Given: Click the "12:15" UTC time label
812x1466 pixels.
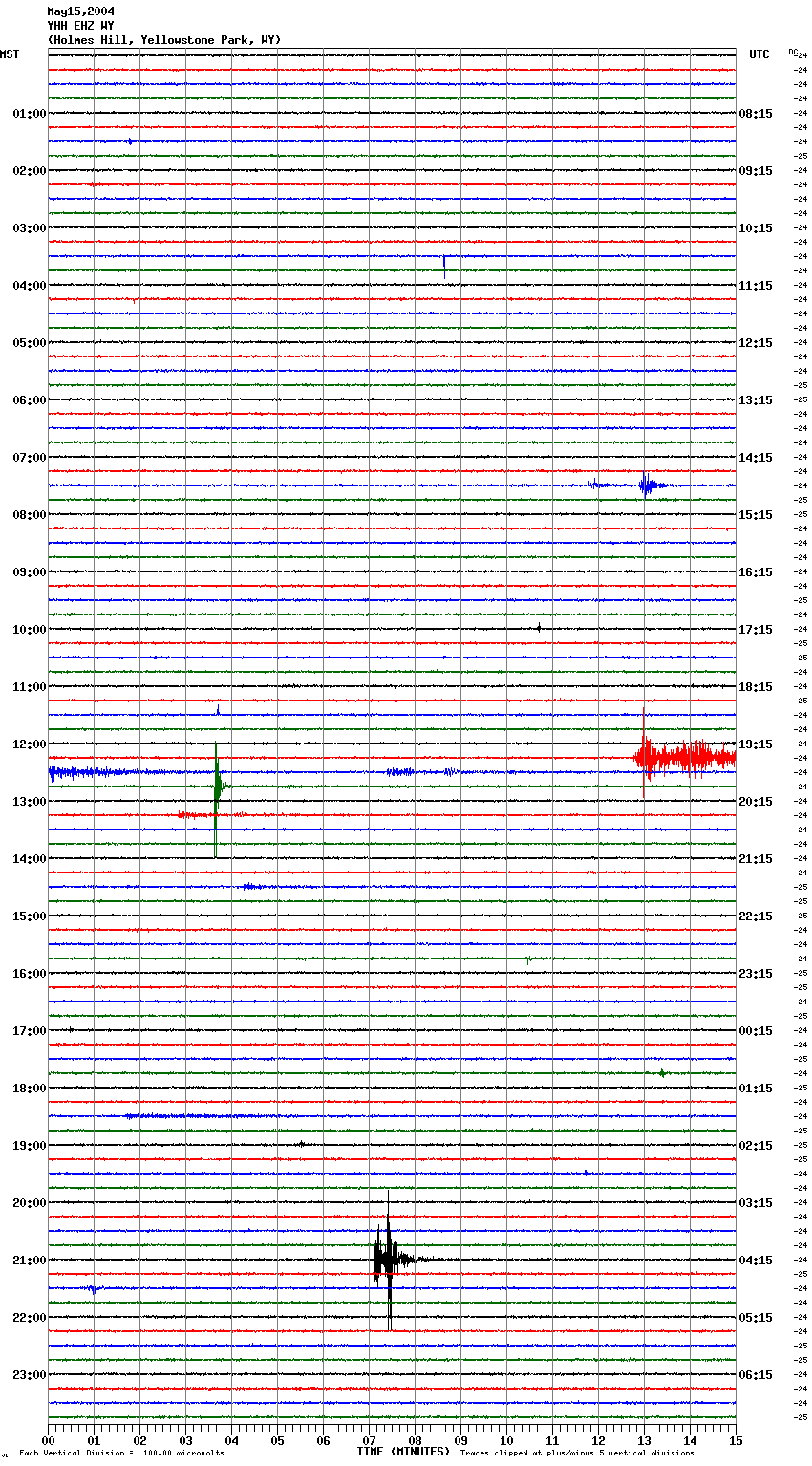Looking at the screenshot, I should pyautogui.click(x=756, y=343).
